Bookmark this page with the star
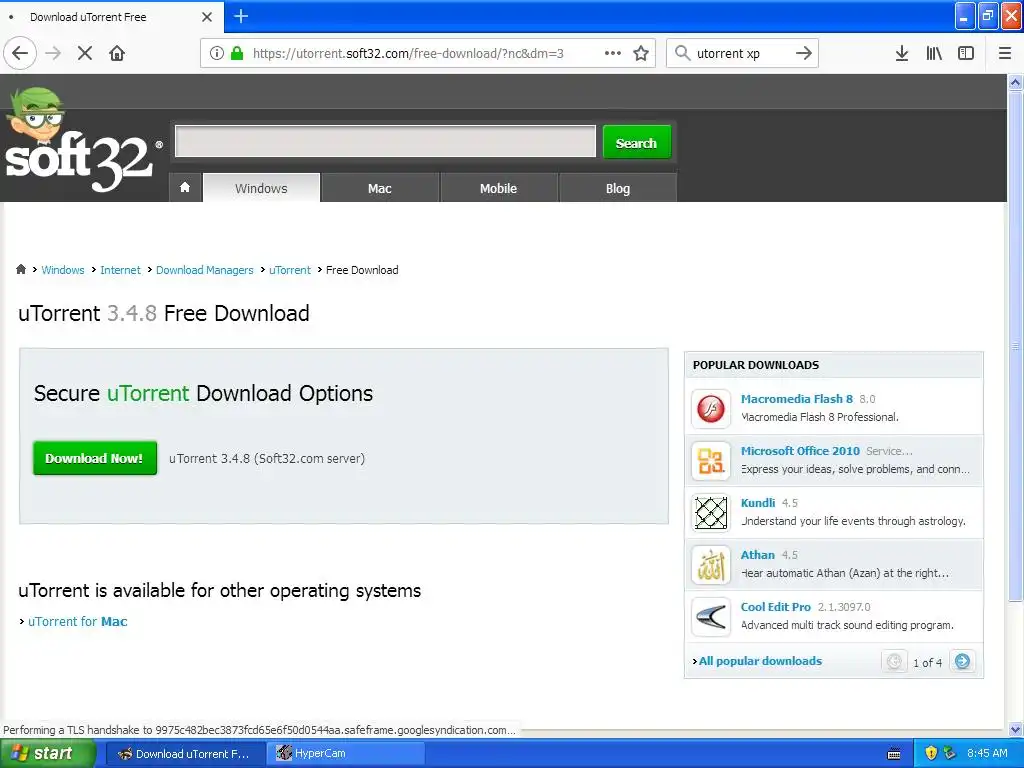1024x768 pixels. (x=641, y=53)
